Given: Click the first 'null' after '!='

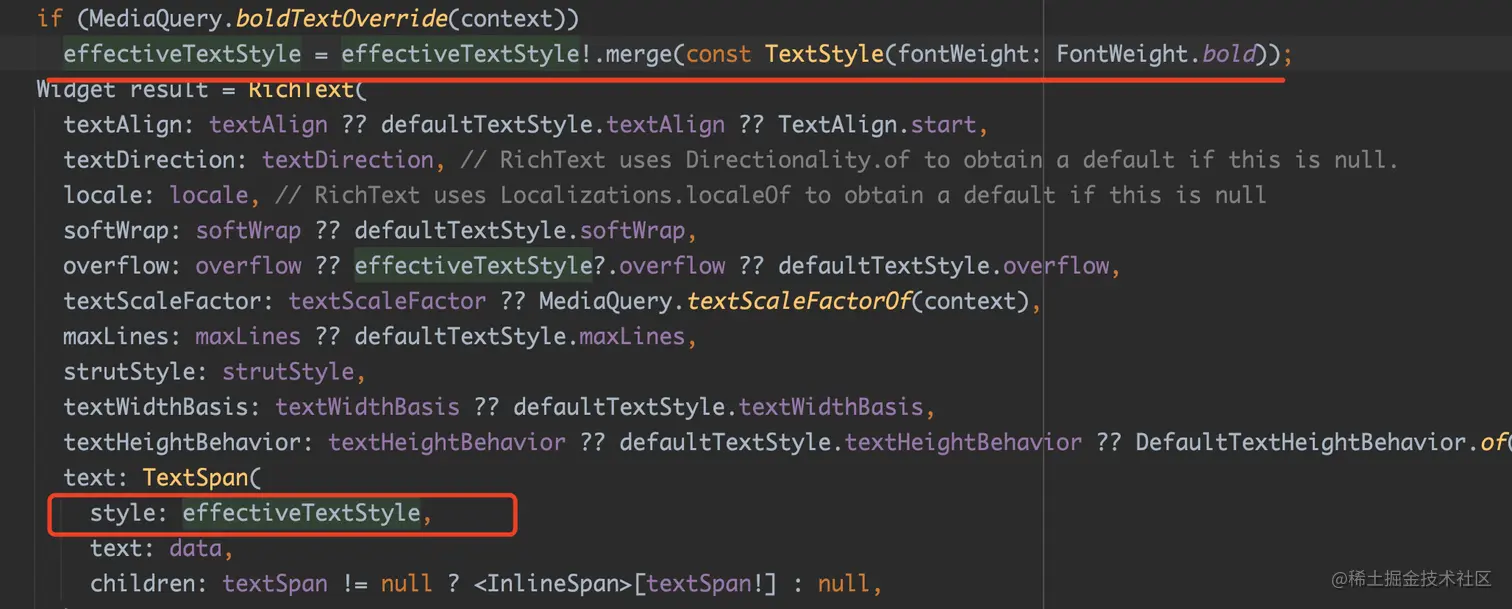Looking at the screenshot, I should pos(407,583).
